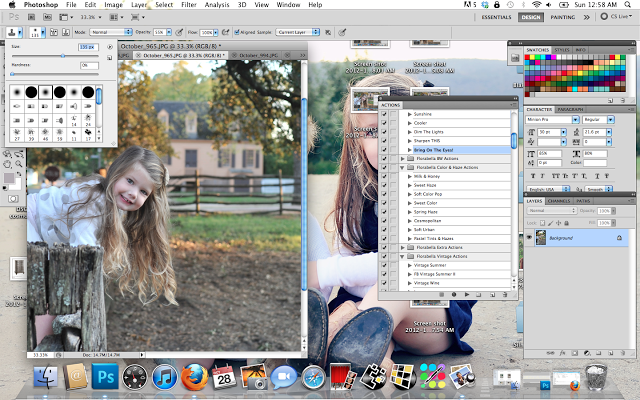Toggle Dim The Lights action checkbox
The height and width of the screenshot is (400, 640).
(384, 132)
